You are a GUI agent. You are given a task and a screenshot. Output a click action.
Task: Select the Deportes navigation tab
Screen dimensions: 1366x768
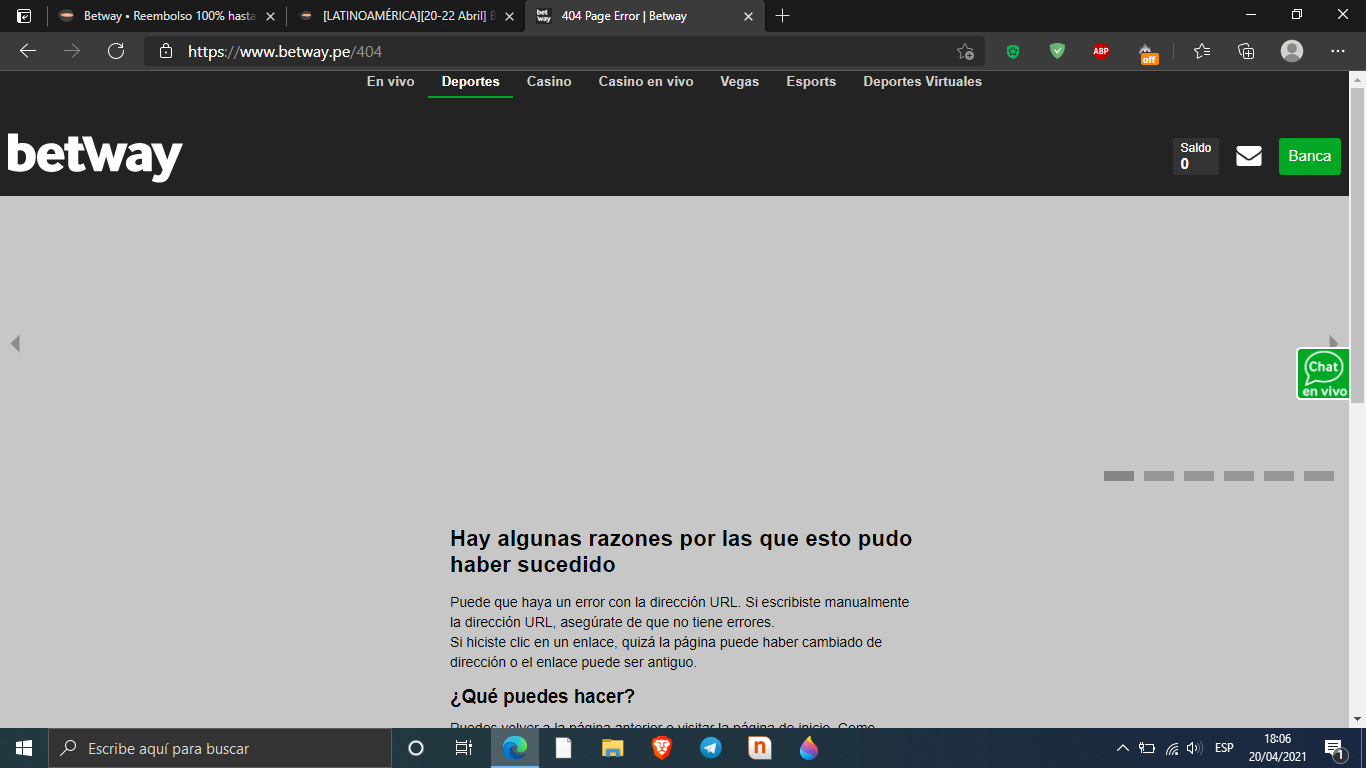coord(470,82)
